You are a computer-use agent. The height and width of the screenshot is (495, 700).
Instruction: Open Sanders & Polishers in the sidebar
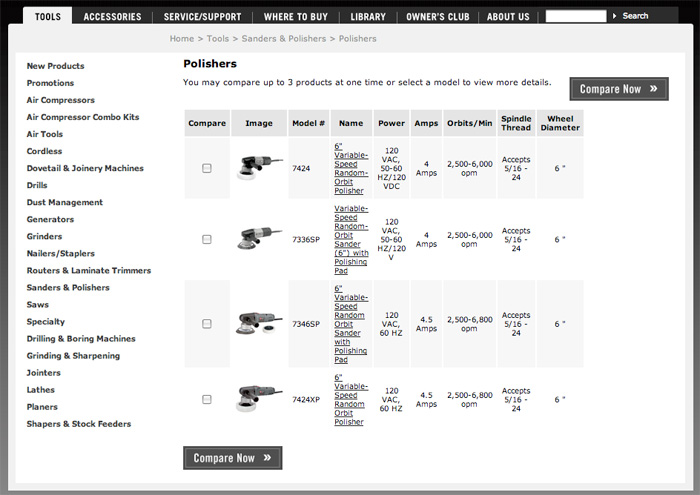pyautogui.click(x=68, y=287)
